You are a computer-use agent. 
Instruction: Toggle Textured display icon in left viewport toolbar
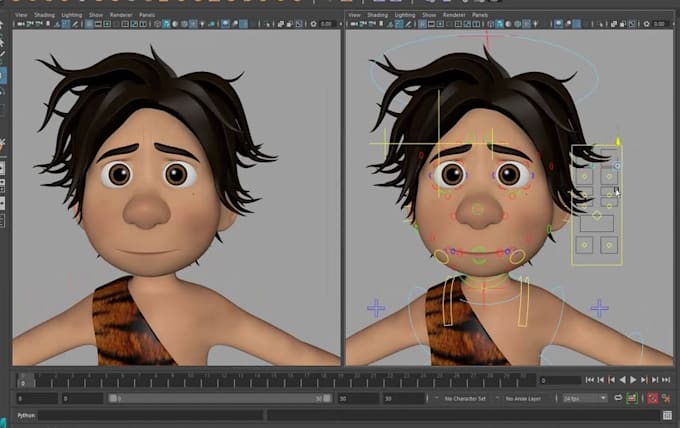click(x=192, y=24)
